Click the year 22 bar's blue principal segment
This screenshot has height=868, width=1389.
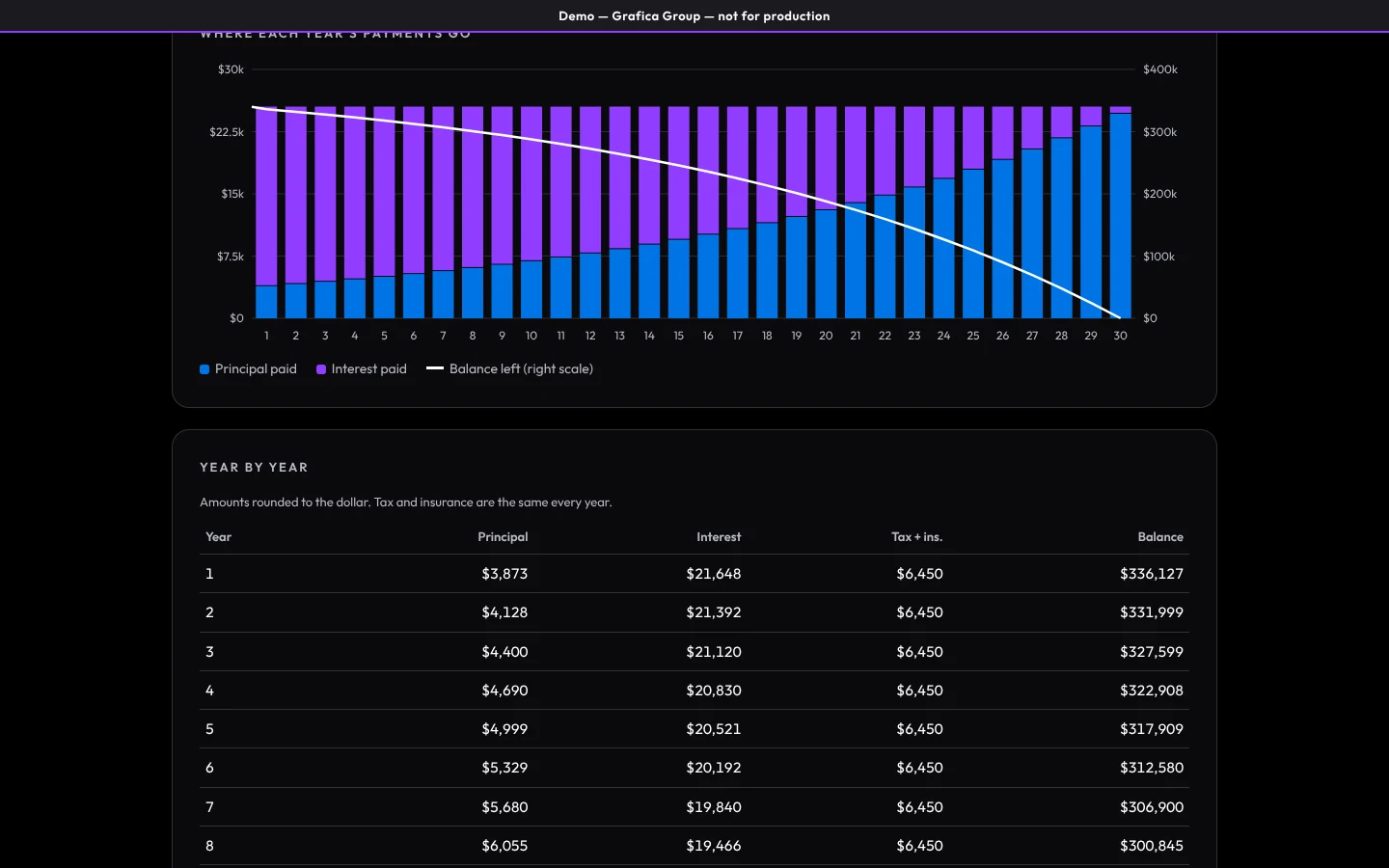pyautogui.click(x=885, y=257)
